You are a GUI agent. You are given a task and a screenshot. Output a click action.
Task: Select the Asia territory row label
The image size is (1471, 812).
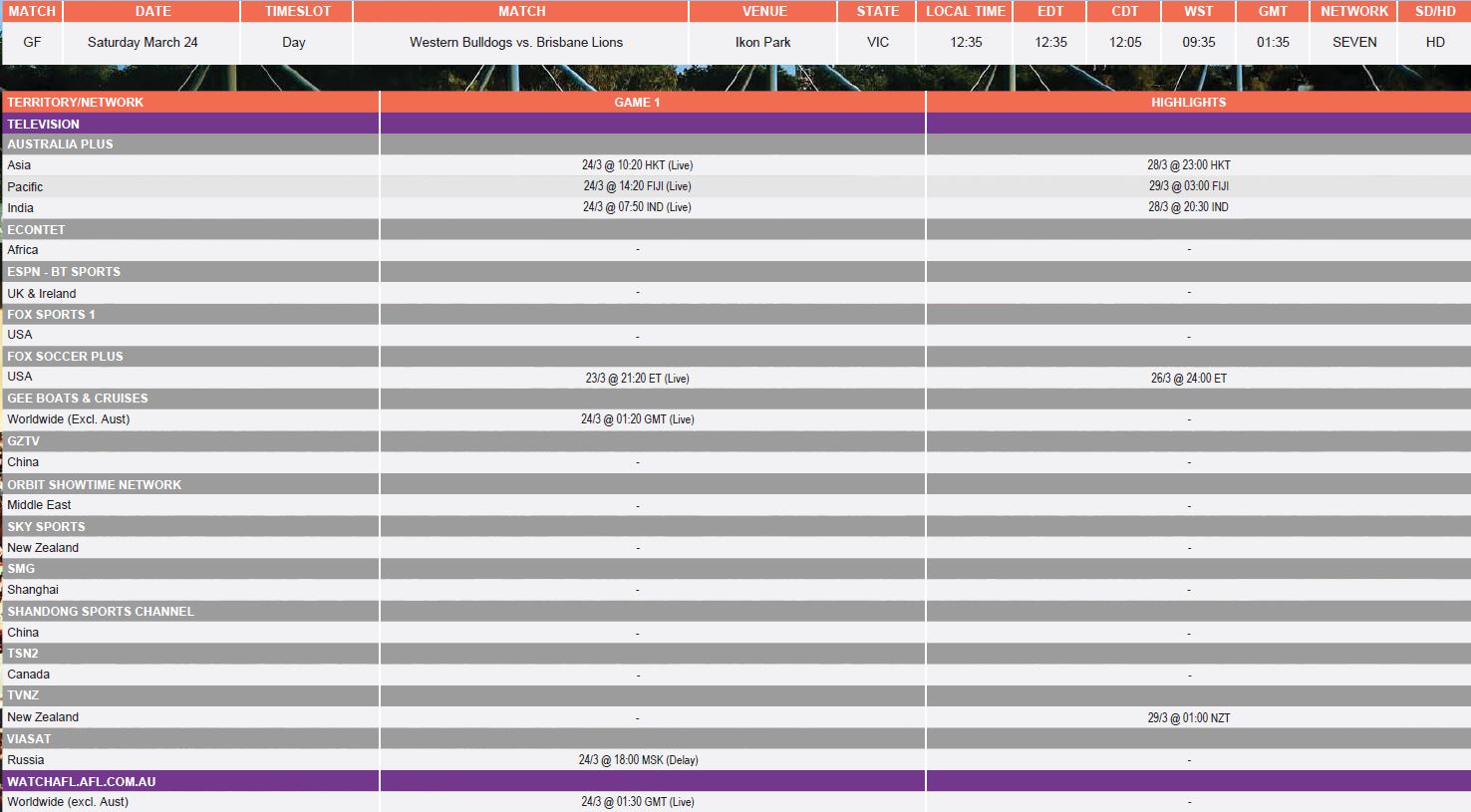point(19,165)
